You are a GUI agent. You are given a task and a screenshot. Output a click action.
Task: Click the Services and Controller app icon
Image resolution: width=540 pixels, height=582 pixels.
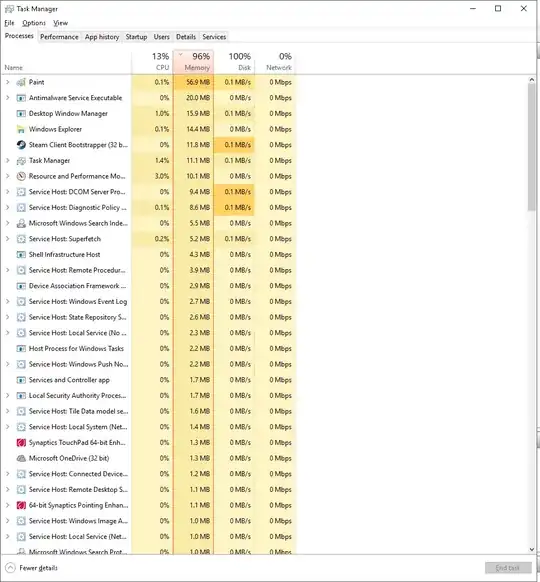[21, 380]
